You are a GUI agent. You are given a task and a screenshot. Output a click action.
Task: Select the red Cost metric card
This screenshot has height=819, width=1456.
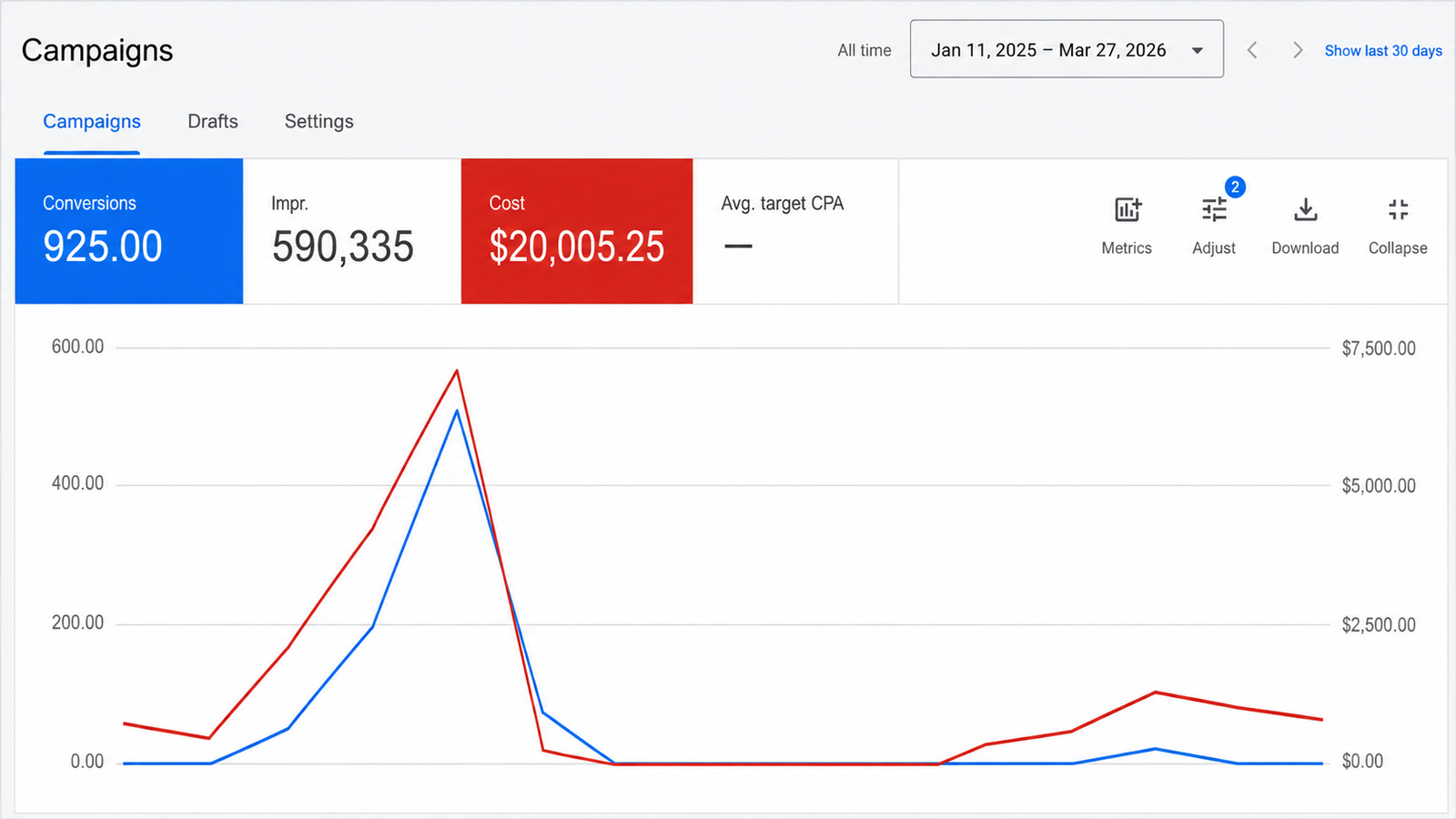click(x=577, y=231)
